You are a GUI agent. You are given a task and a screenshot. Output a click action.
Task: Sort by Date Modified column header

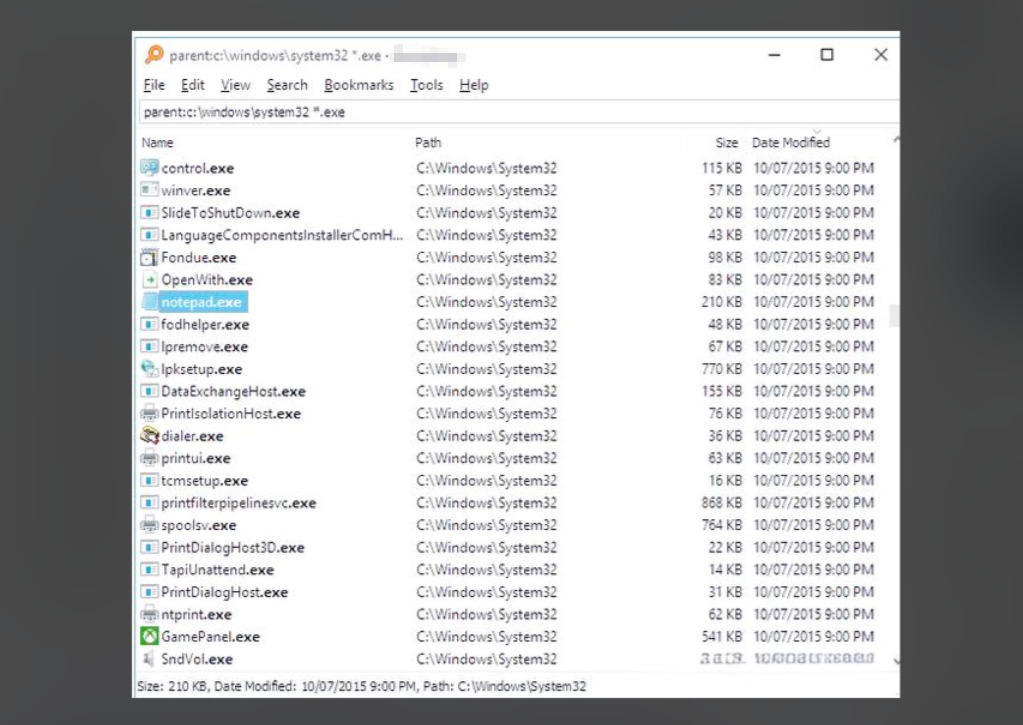click(x=791, y=143)
